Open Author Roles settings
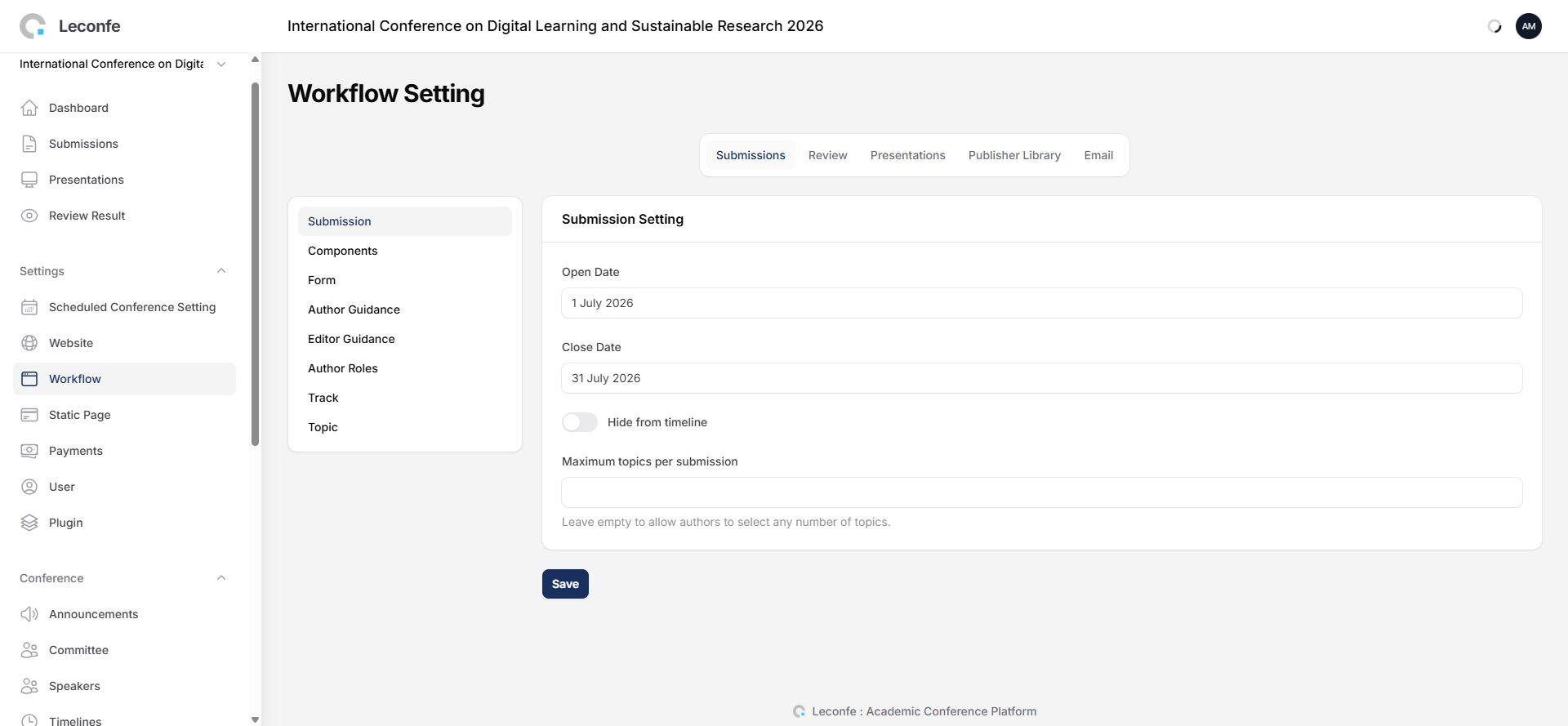1568x726 pixels. pyautogui.click(x=405, y=368)
